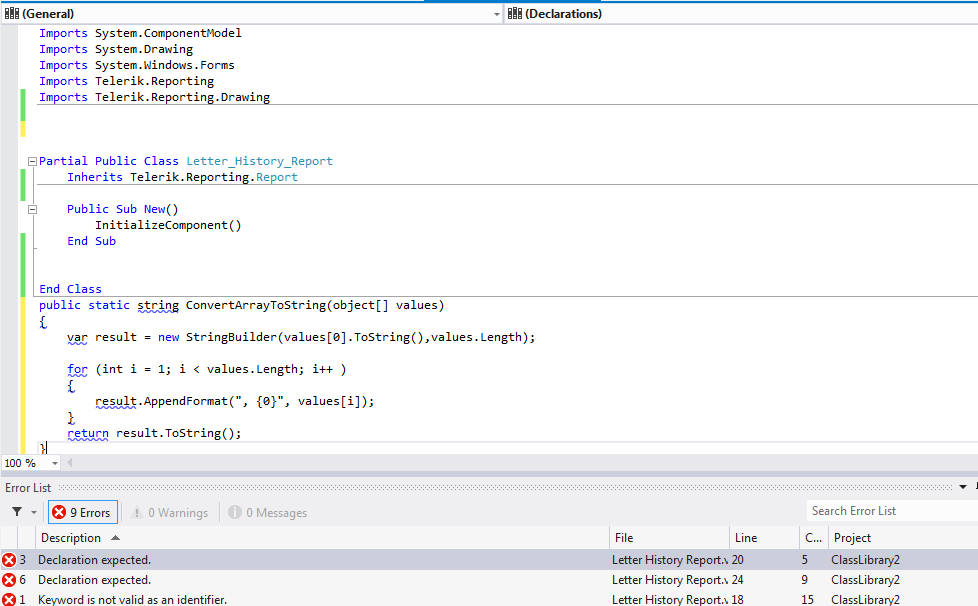
Task: Open the error list filter funnel
Action: pyautogui.click(x=17, y=512)
